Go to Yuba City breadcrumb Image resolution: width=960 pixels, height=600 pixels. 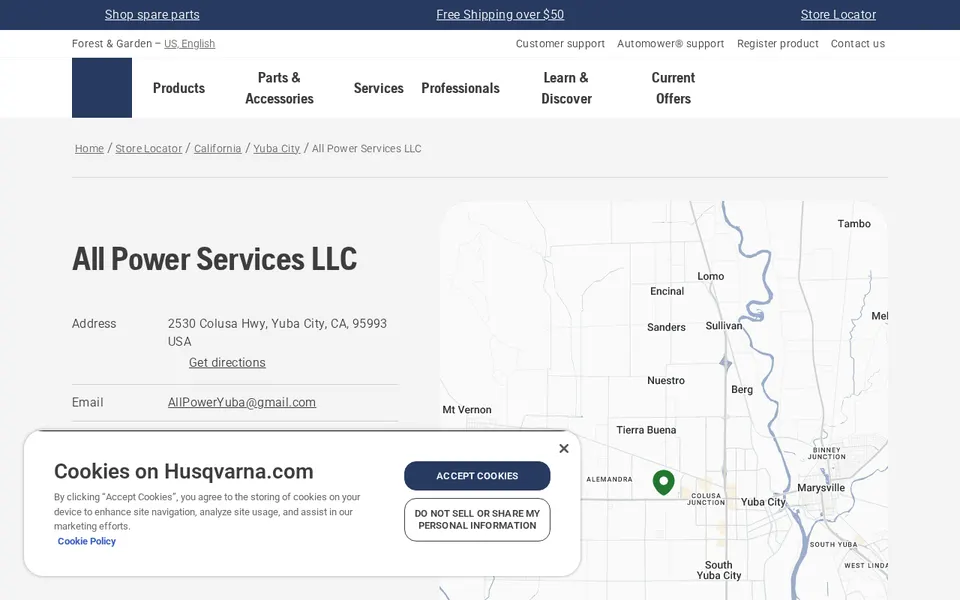(277, 148)
